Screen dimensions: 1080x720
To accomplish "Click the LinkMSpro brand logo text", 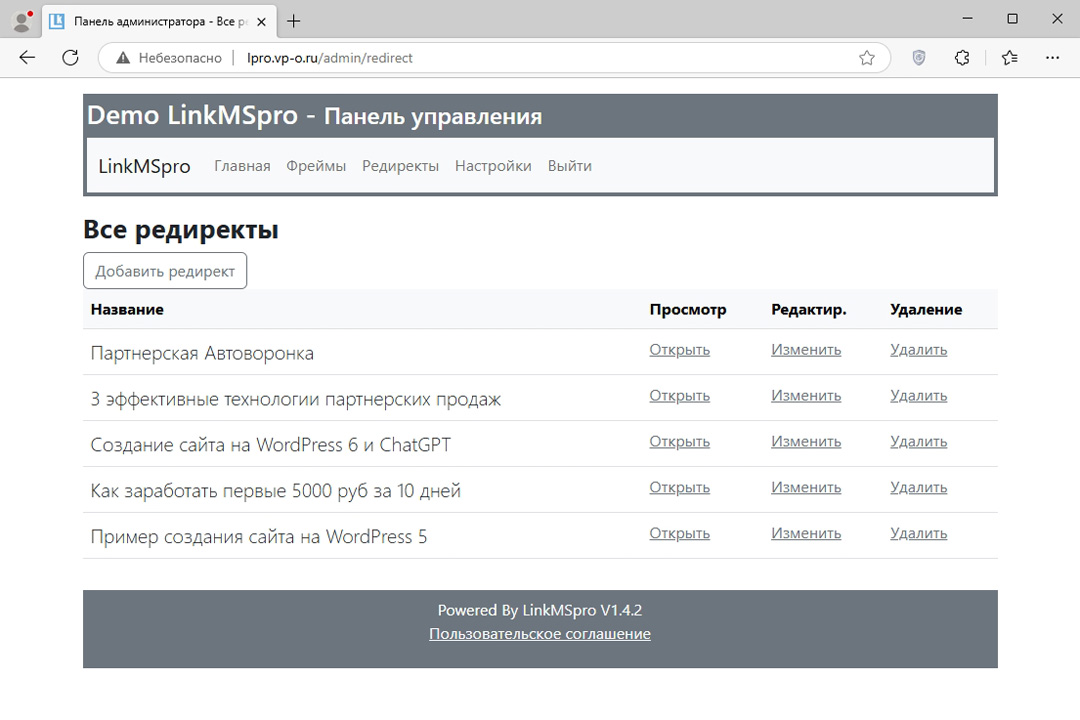I will point(144,166).
